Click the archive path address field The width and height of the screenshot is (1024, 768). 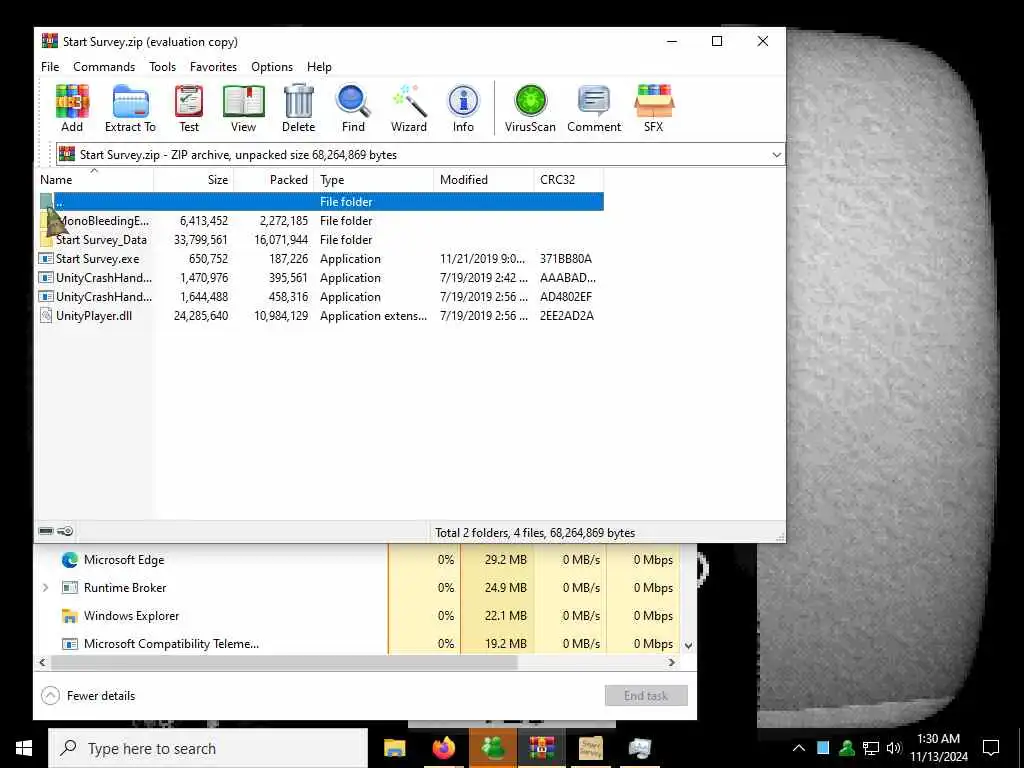pyautogui.click(x=420, y=155)
